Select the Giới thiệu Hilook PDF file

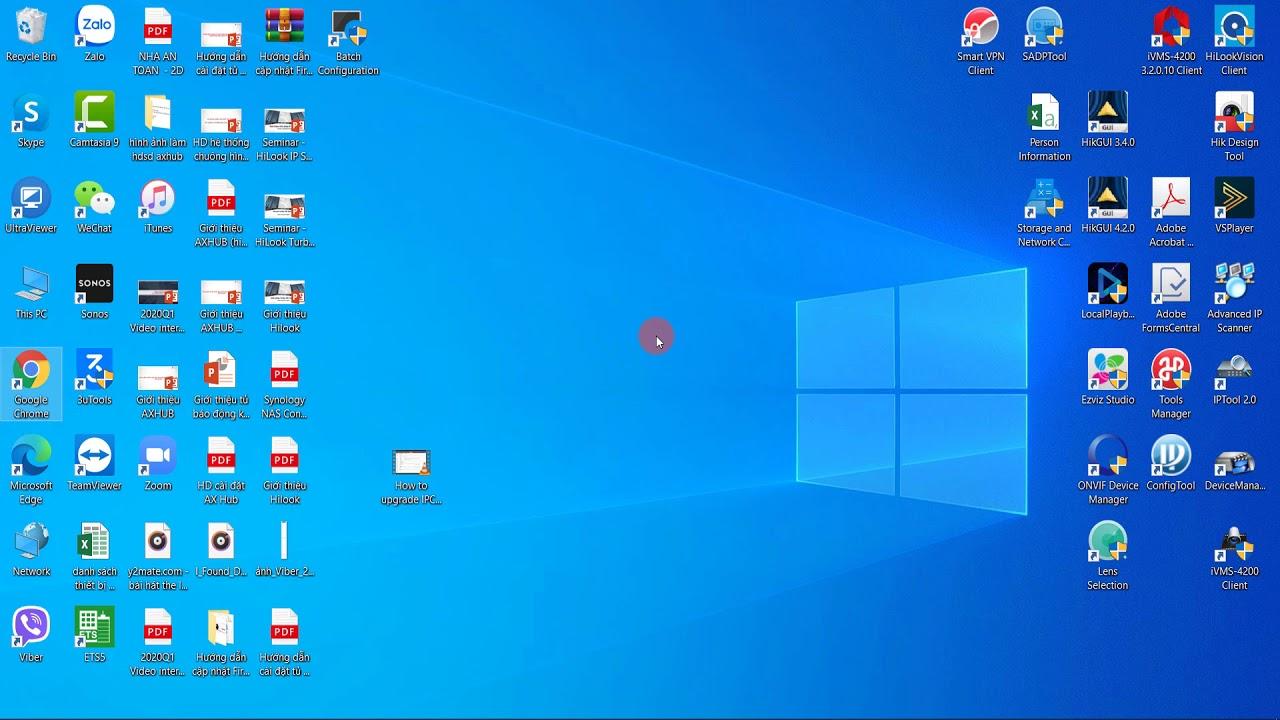tap(284, 472)
